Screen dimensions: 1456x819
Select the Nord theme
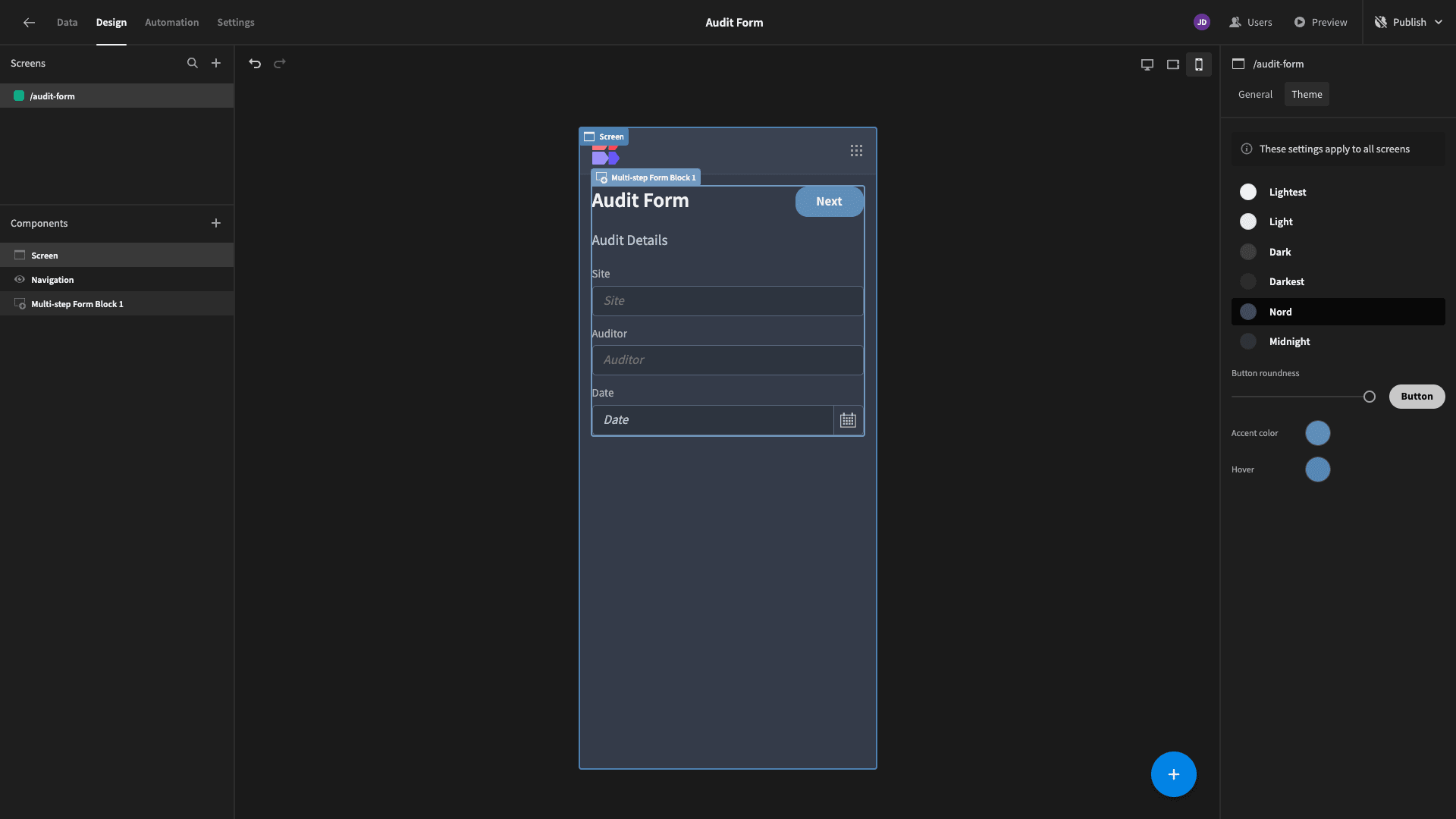[1338, 312]
